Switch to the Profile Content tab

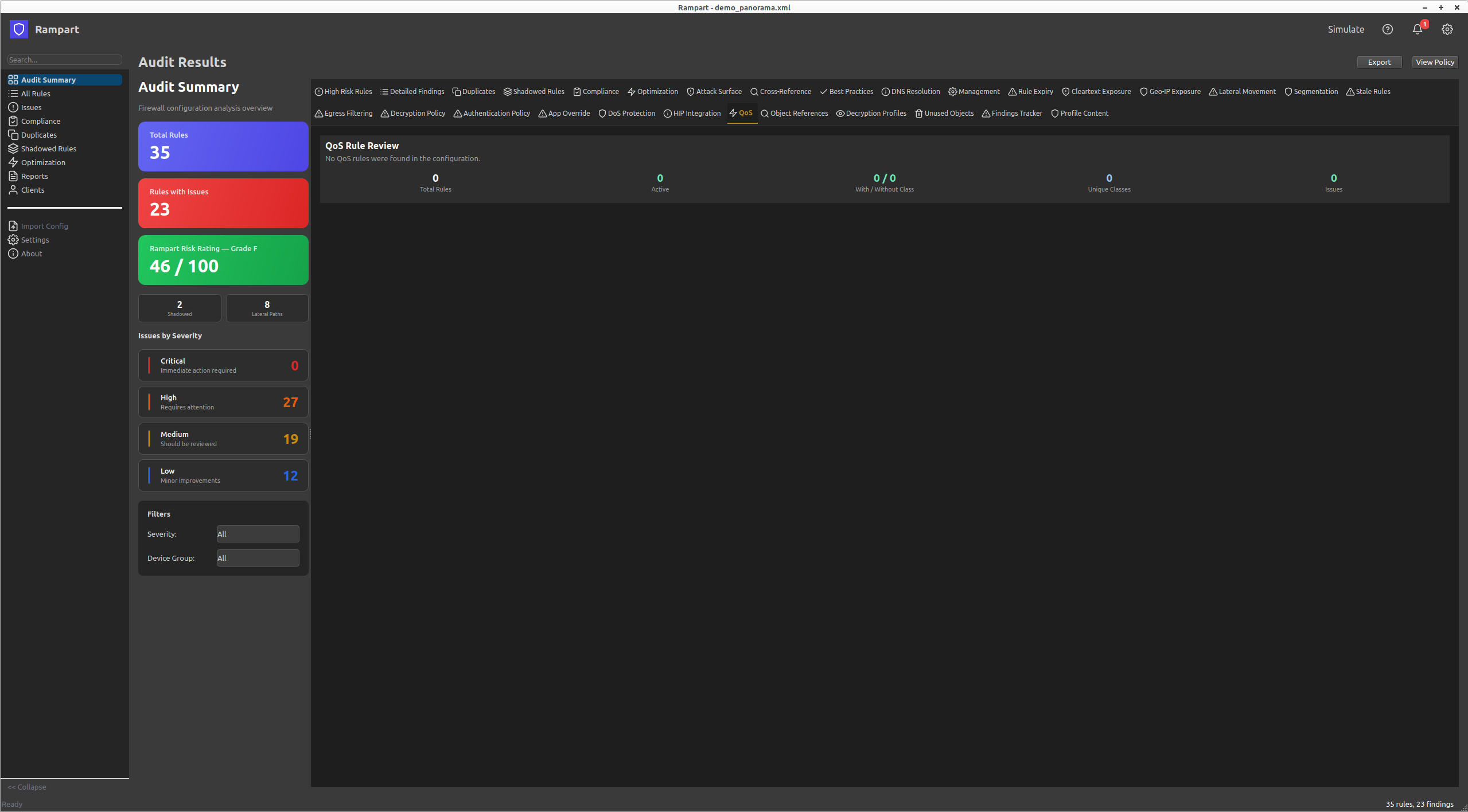1080,114
